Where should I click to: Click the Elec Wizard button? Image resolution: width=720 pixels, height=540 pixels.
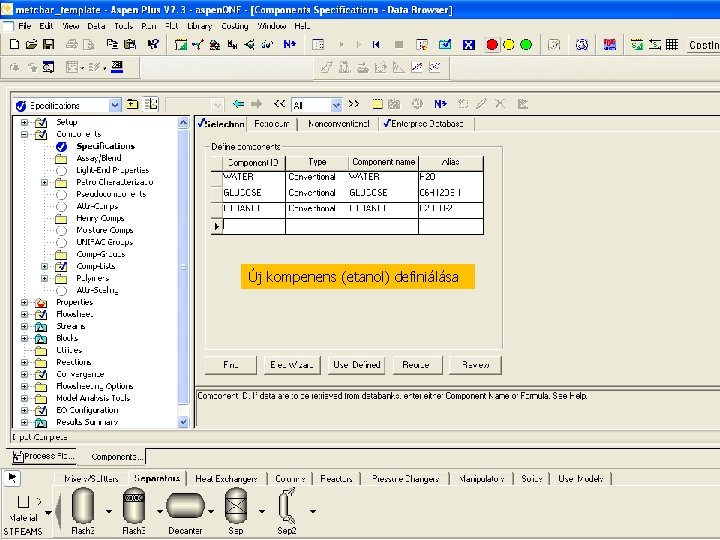pyautogui.click(x=293, y=365)
